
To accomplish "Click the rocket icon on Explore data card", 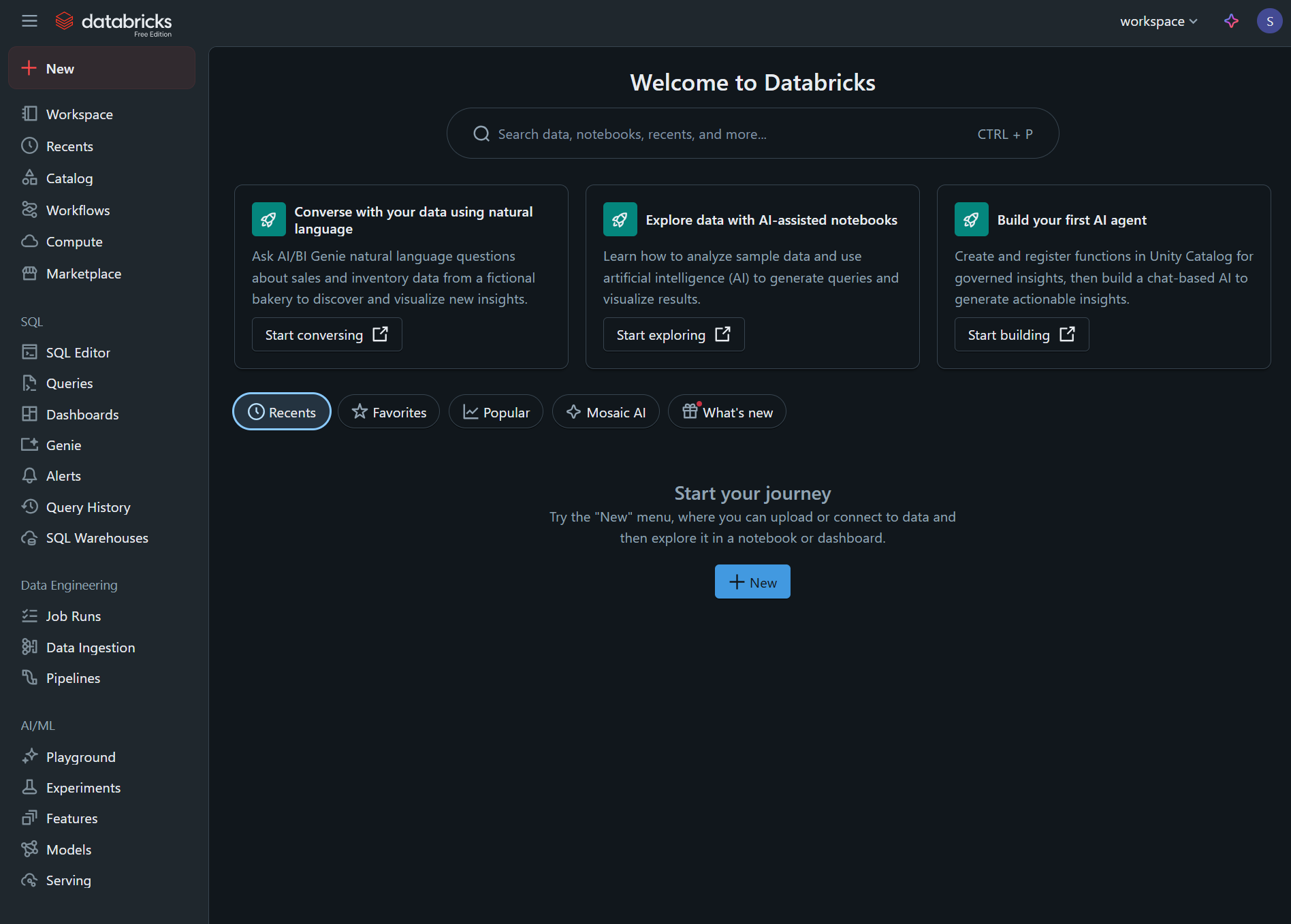I will click(x=620, y=219).
